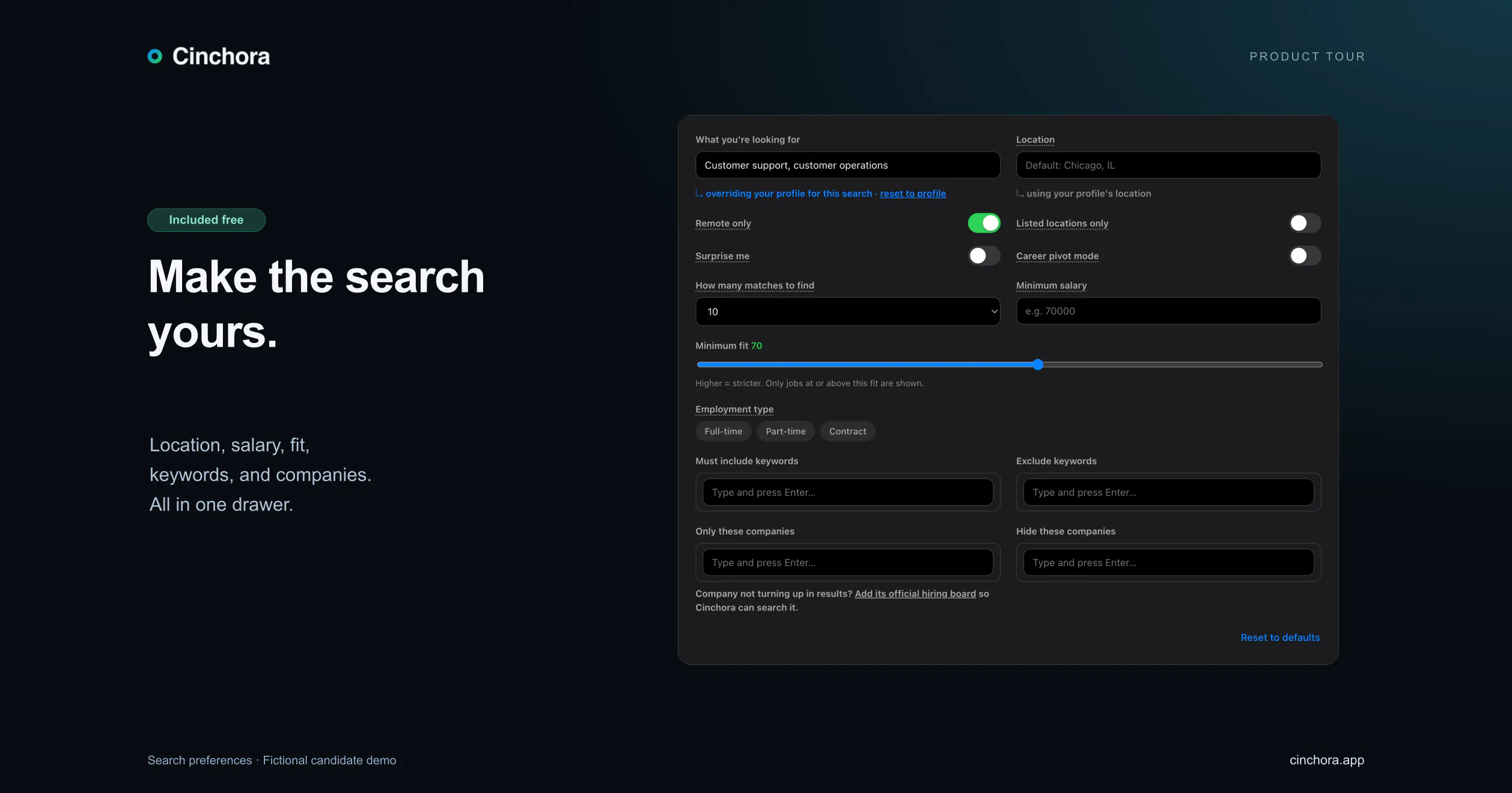Click the cinchora.app text

1326,760
